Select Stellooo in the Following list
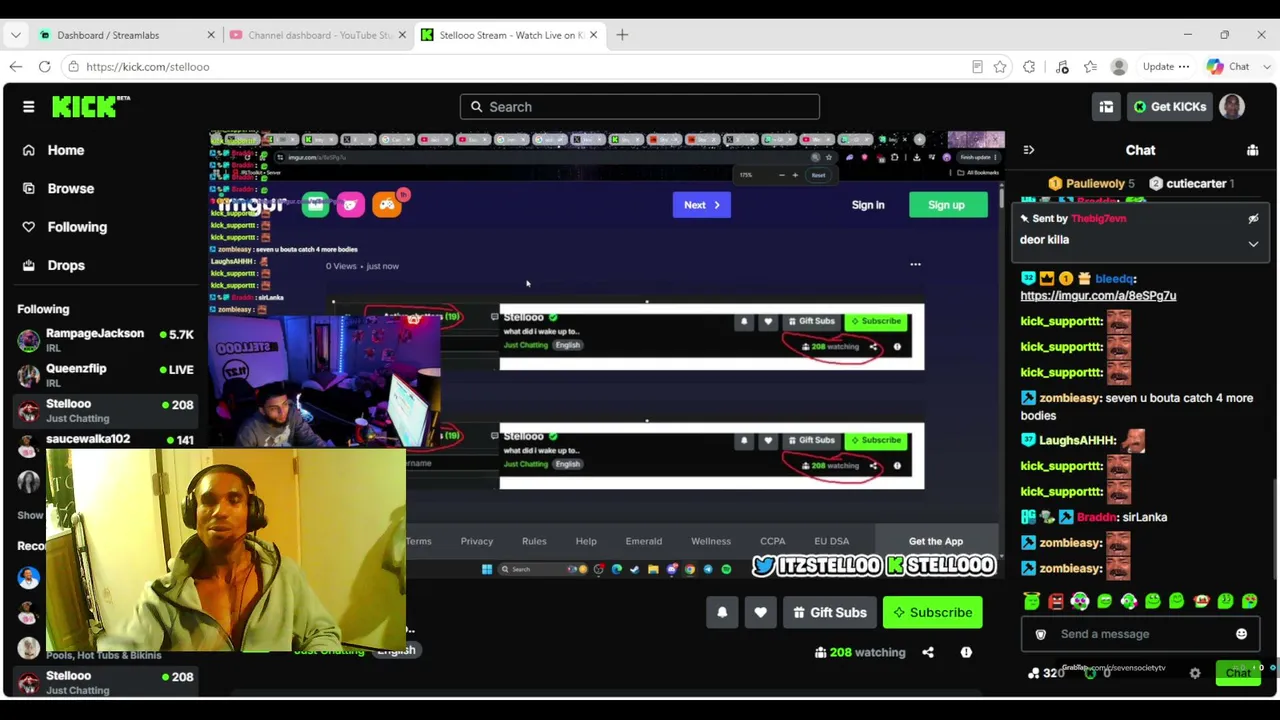This screenshot has height=720, width=1280. coord(105,411)
